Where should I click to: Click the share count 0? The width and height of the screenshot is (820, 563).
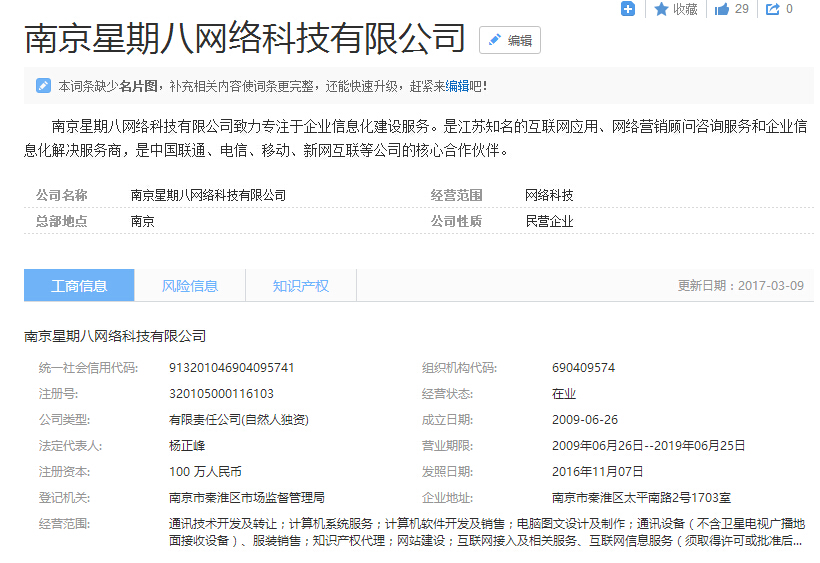789,9
